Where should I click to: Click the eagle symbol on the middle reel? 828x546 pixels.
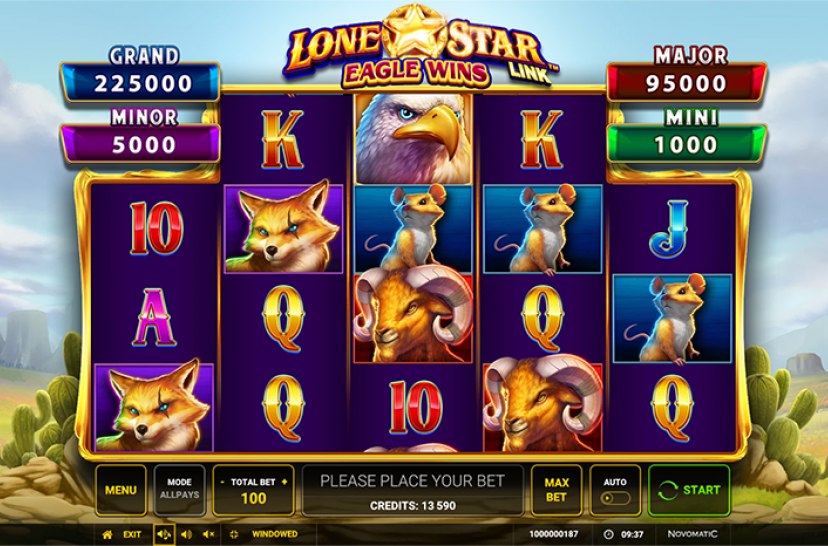pyautogui.click(x=413, y=139)
